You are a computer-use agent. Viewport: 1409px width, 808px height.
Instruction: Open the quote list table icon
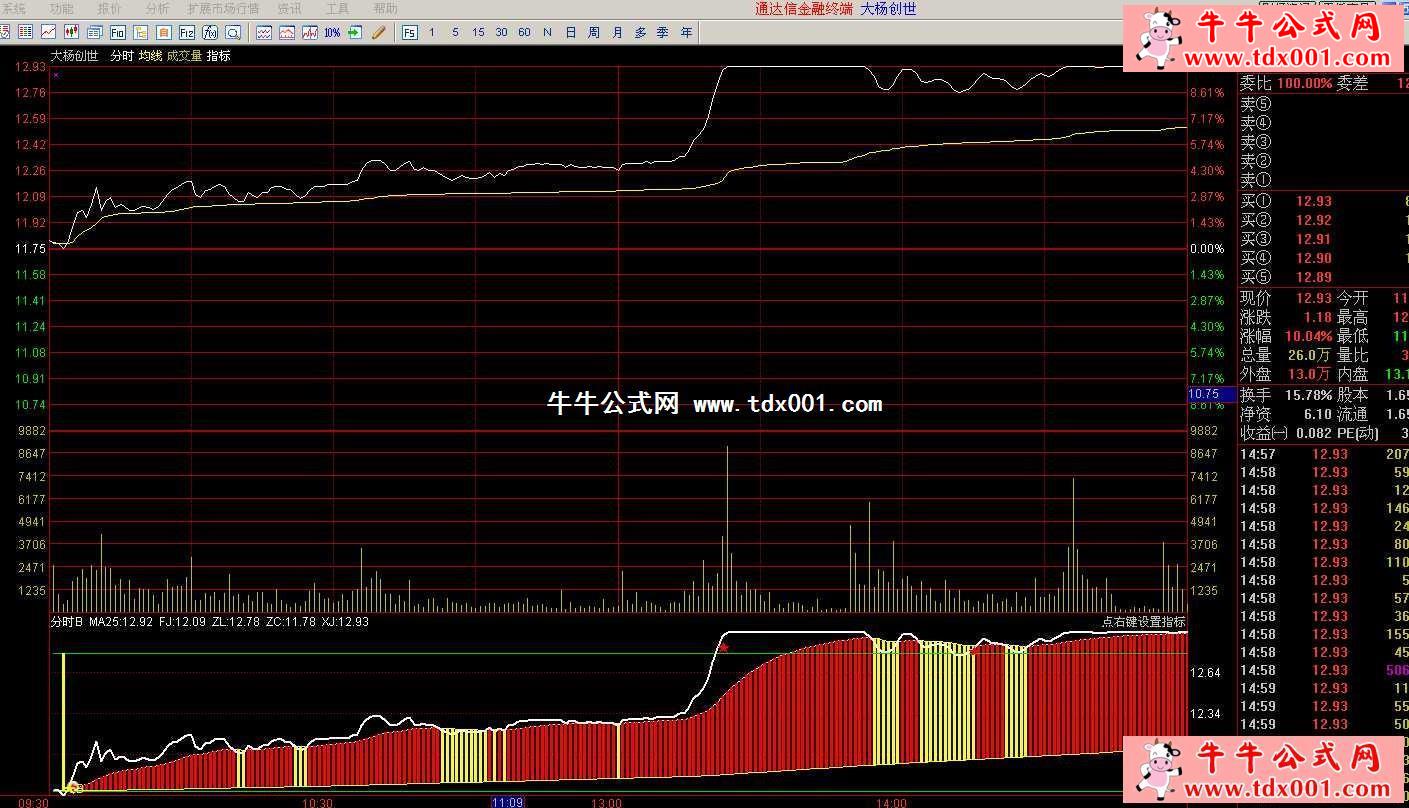pos(25,32)
